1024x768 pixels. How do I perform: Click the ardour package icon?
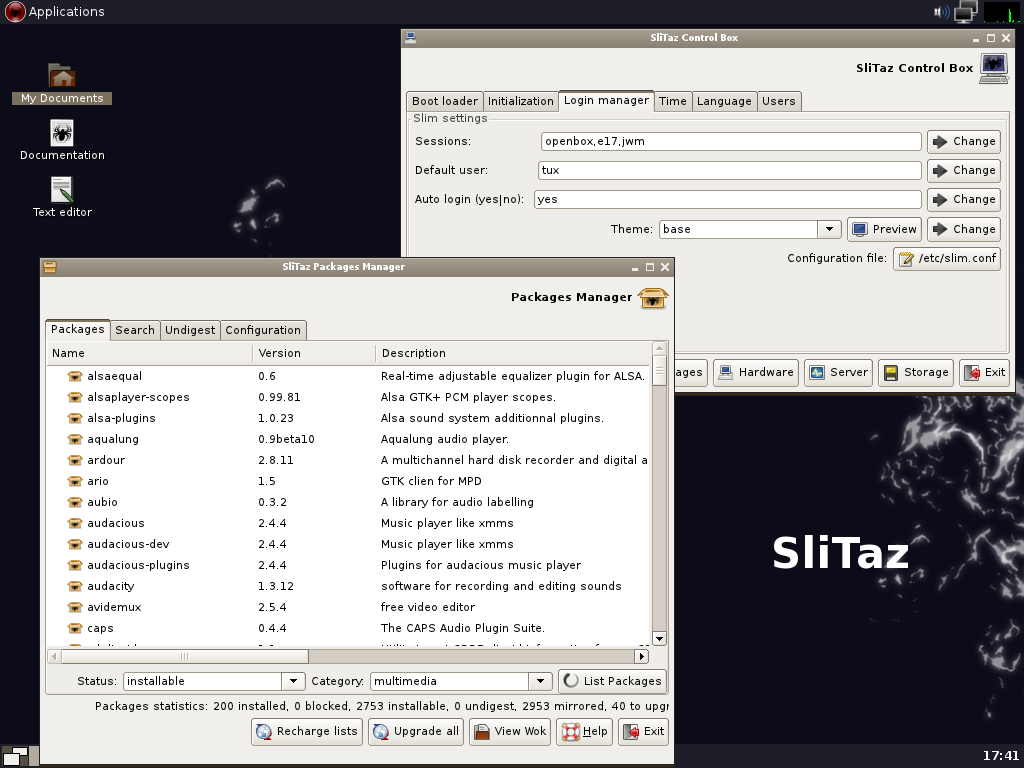75,460
